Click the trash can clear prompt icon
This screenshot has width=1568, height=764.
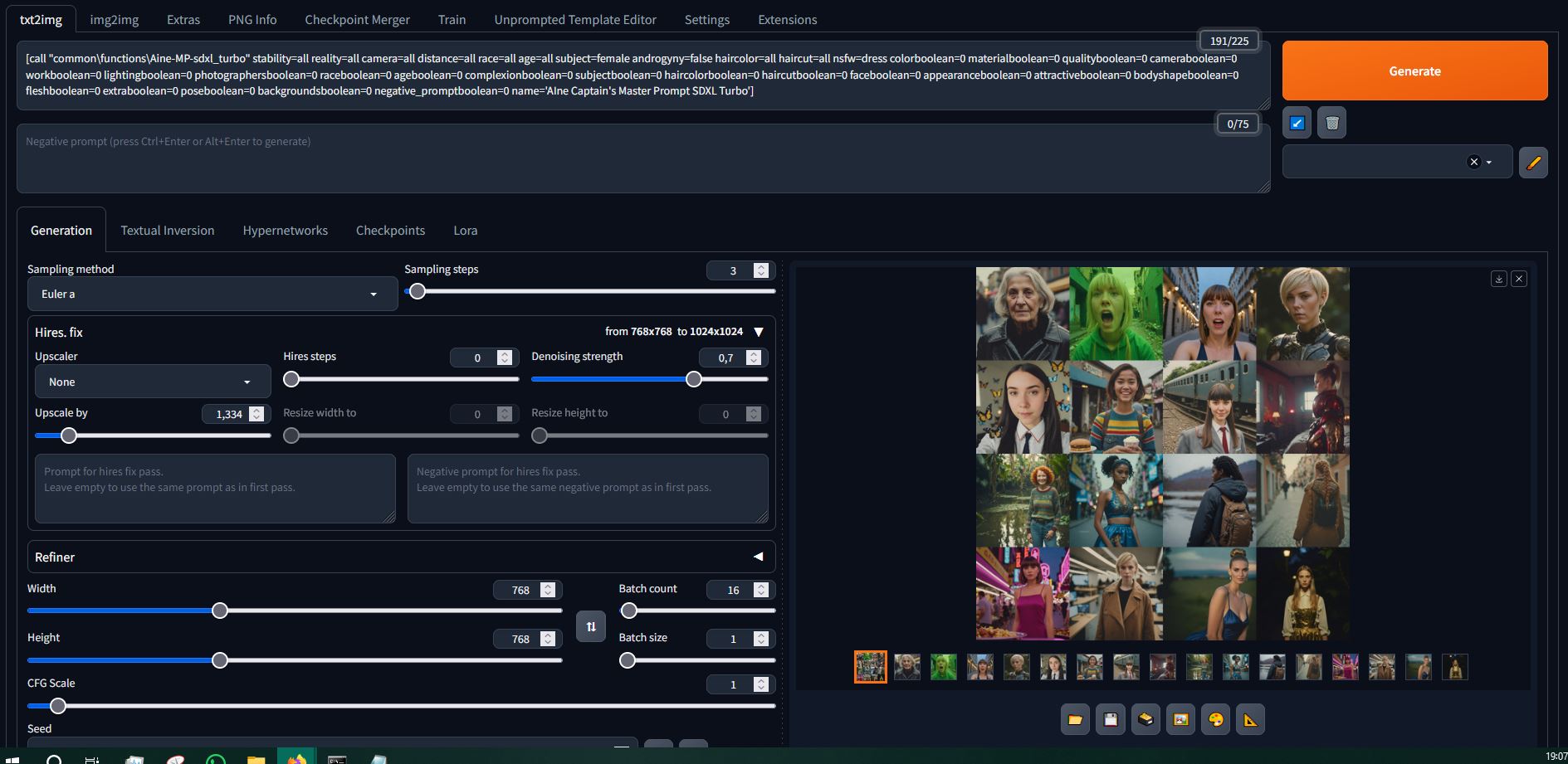point(1331,124)
